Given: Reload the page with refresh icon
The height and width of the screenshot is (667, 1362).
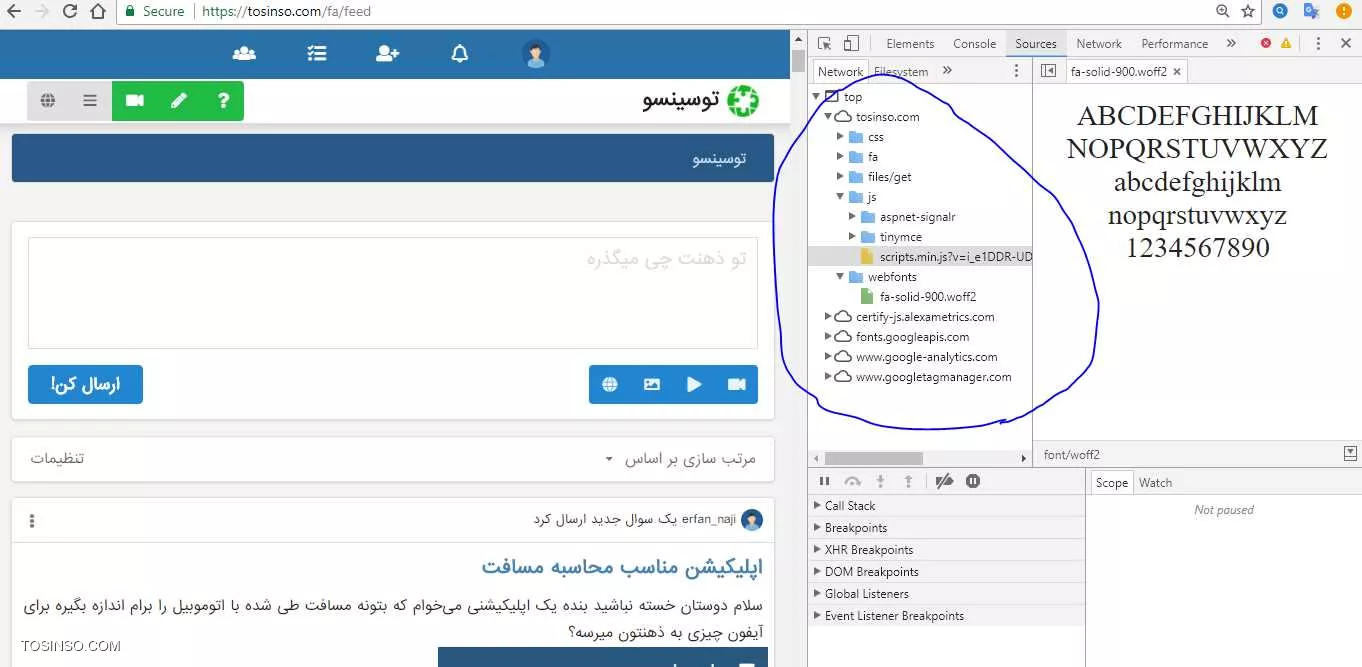Looking at the screenshot, I should [x=70, y=11].
